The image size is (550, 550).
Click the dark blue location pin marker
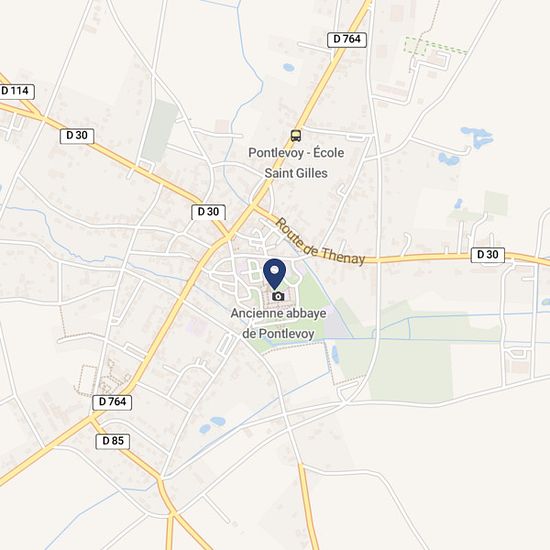274,274
